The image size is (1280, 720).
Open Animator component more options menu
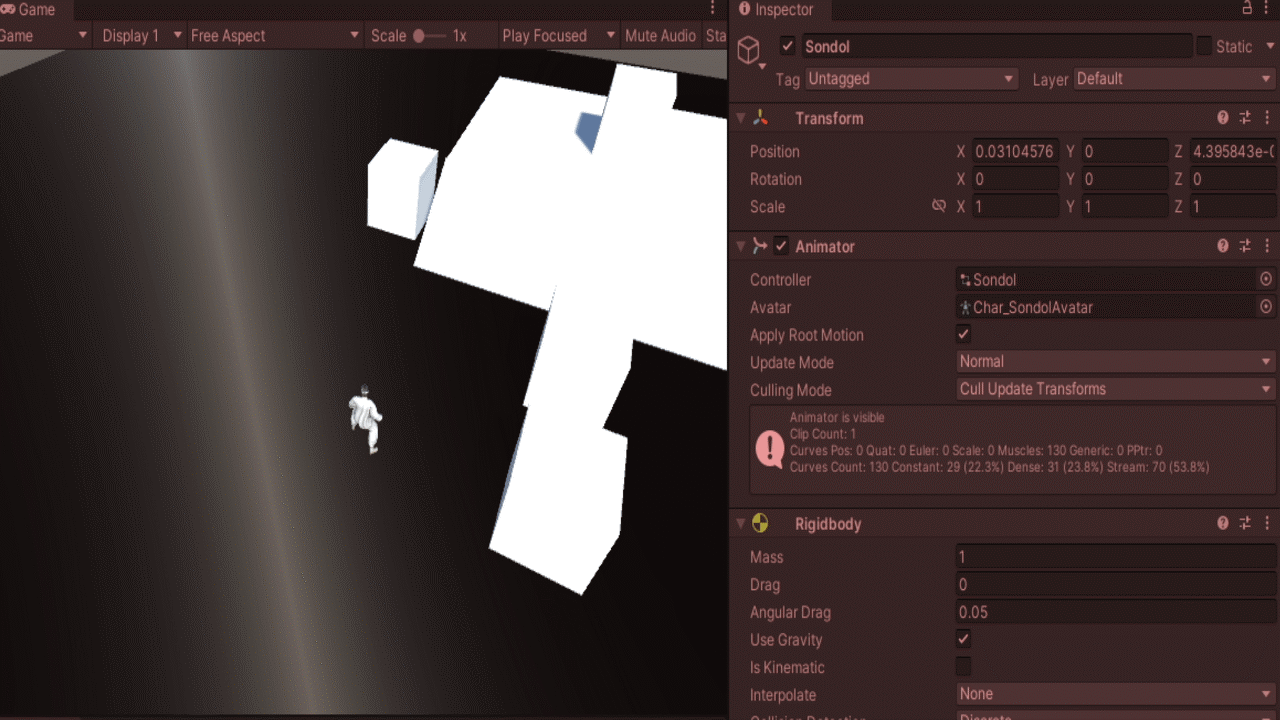point(1267,246)
